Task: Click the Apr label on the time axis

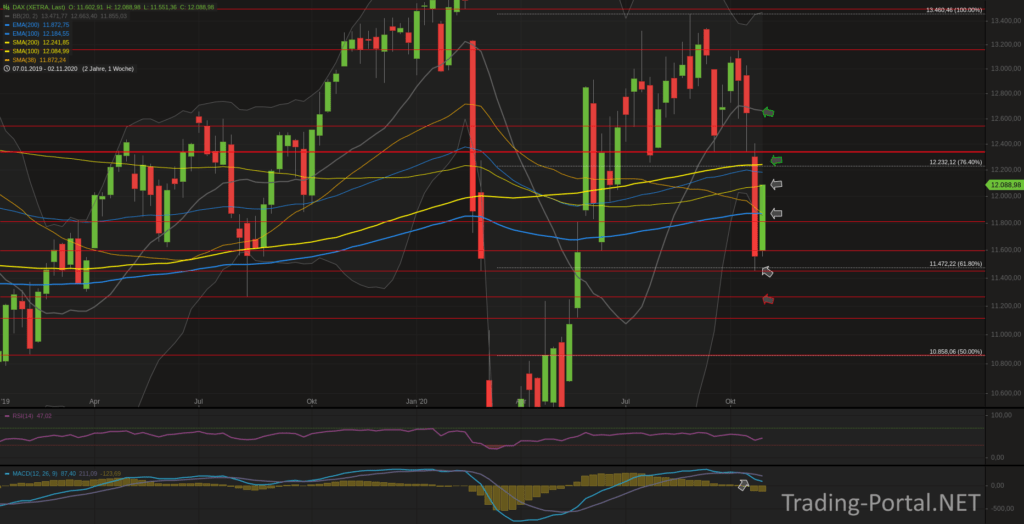Action: [95, 401]
